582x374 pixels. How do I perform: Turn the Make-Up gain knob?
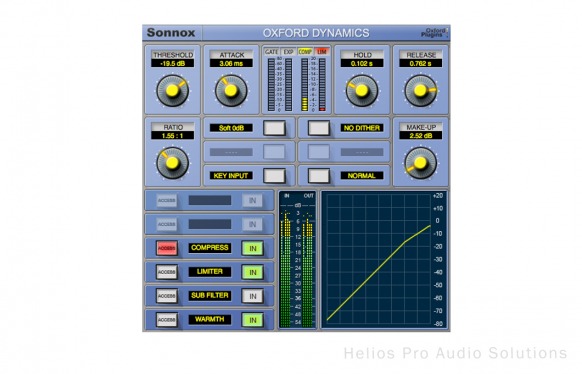coord(421,163)
